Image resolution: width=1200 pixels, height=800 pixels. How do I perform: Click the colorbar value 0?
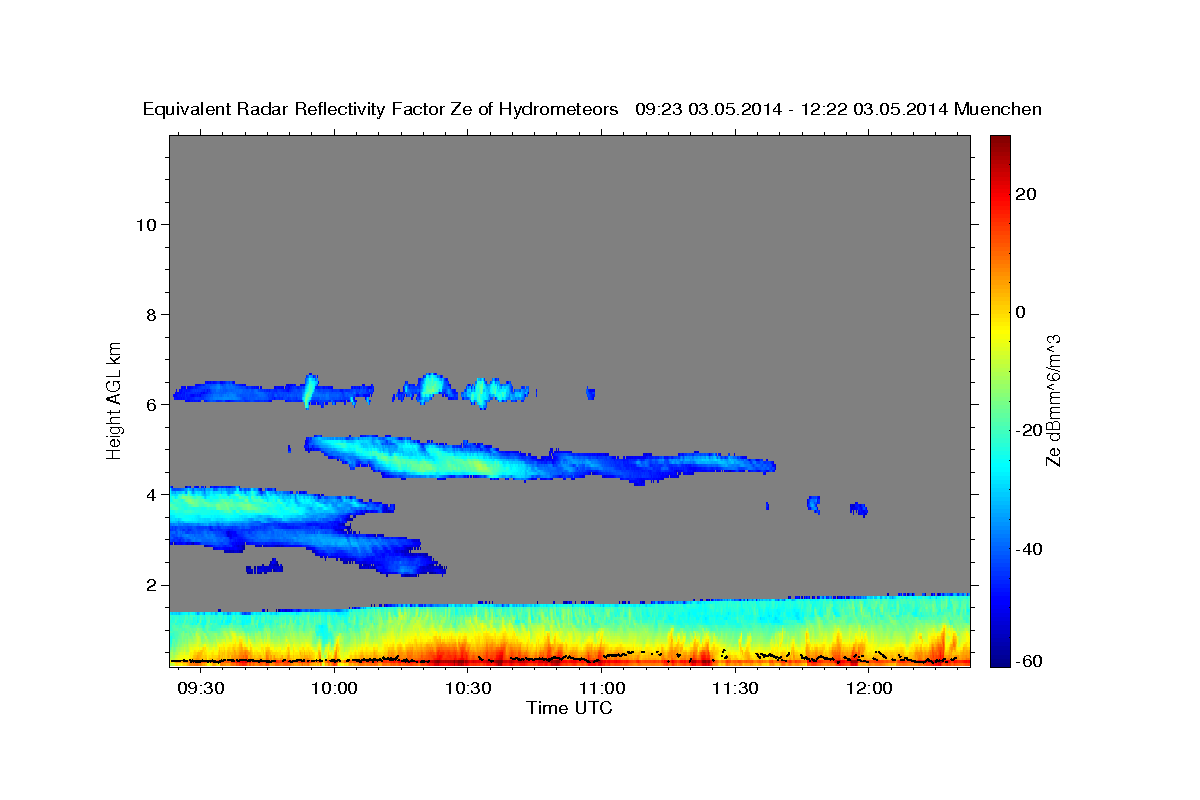[x=1020, y=312]
